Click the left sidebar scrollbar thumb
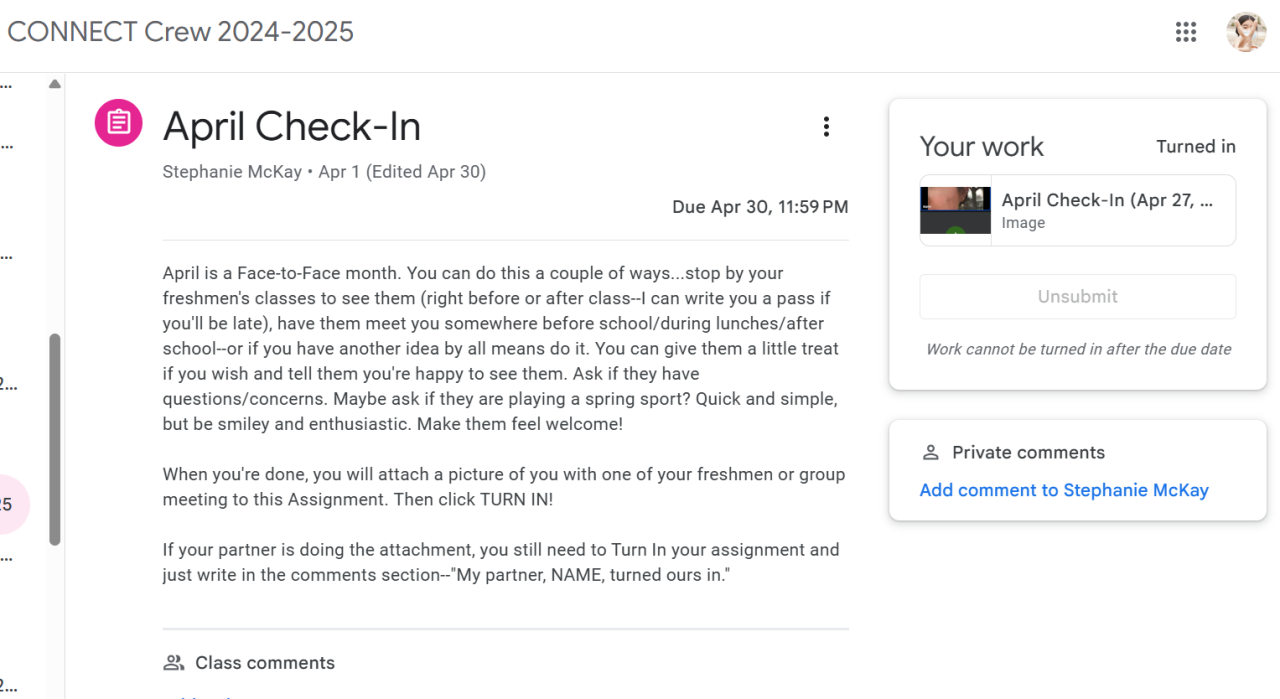 (x=55, y=440)
